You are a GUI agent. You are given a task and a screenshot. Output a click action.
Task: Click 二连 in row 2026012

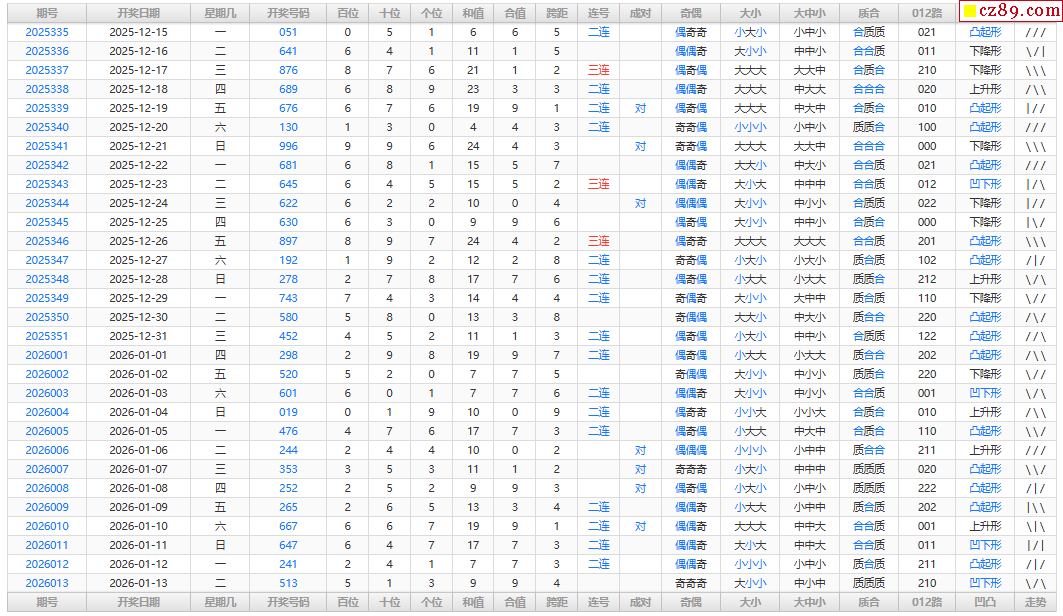pos(599,563)
